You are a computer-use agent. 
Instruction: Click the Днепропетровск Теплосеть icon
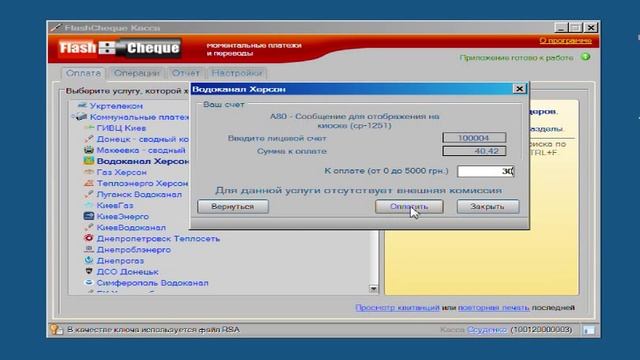click(x=89, y=238)
